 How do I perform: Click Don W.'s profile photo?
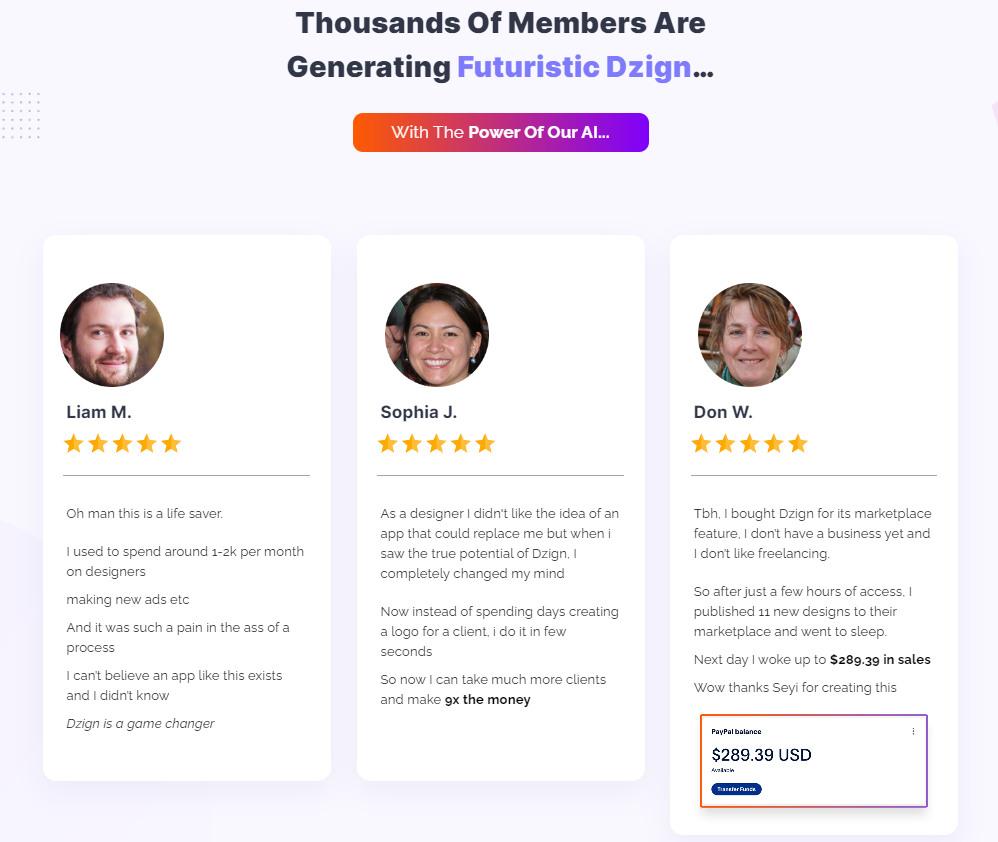750,335
